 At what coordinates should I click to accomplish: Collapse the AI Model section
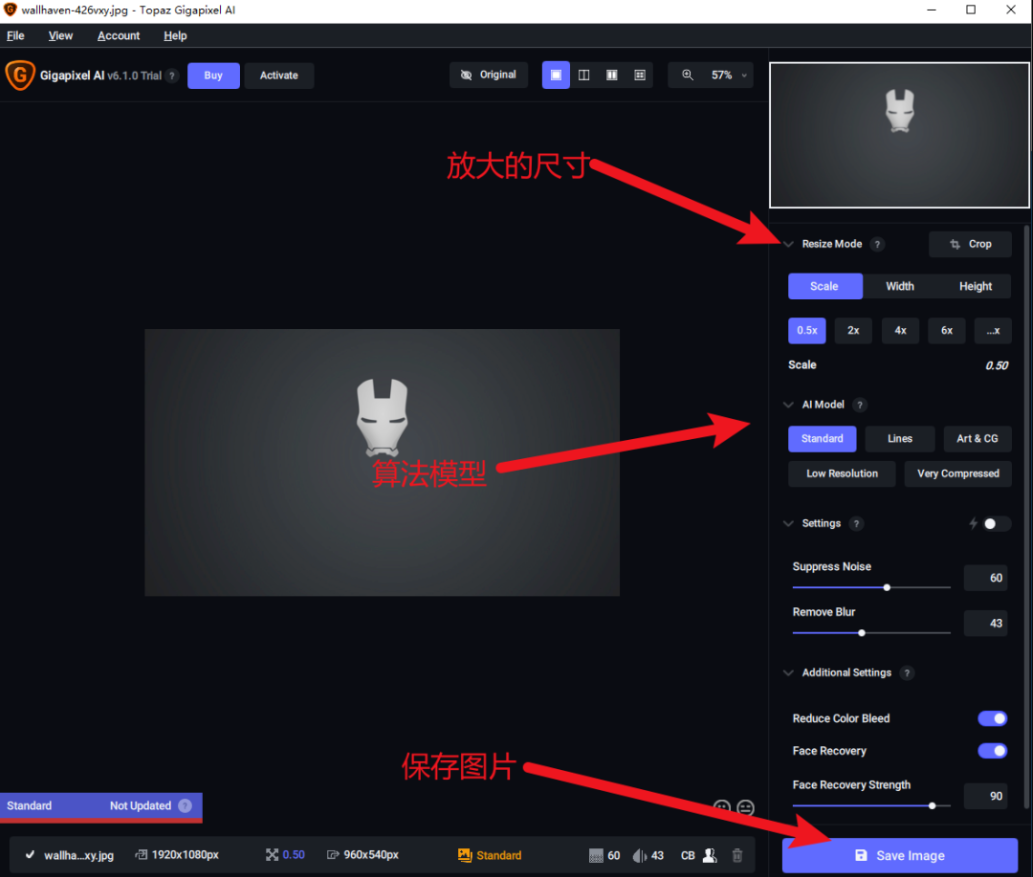tap(789, 405)
